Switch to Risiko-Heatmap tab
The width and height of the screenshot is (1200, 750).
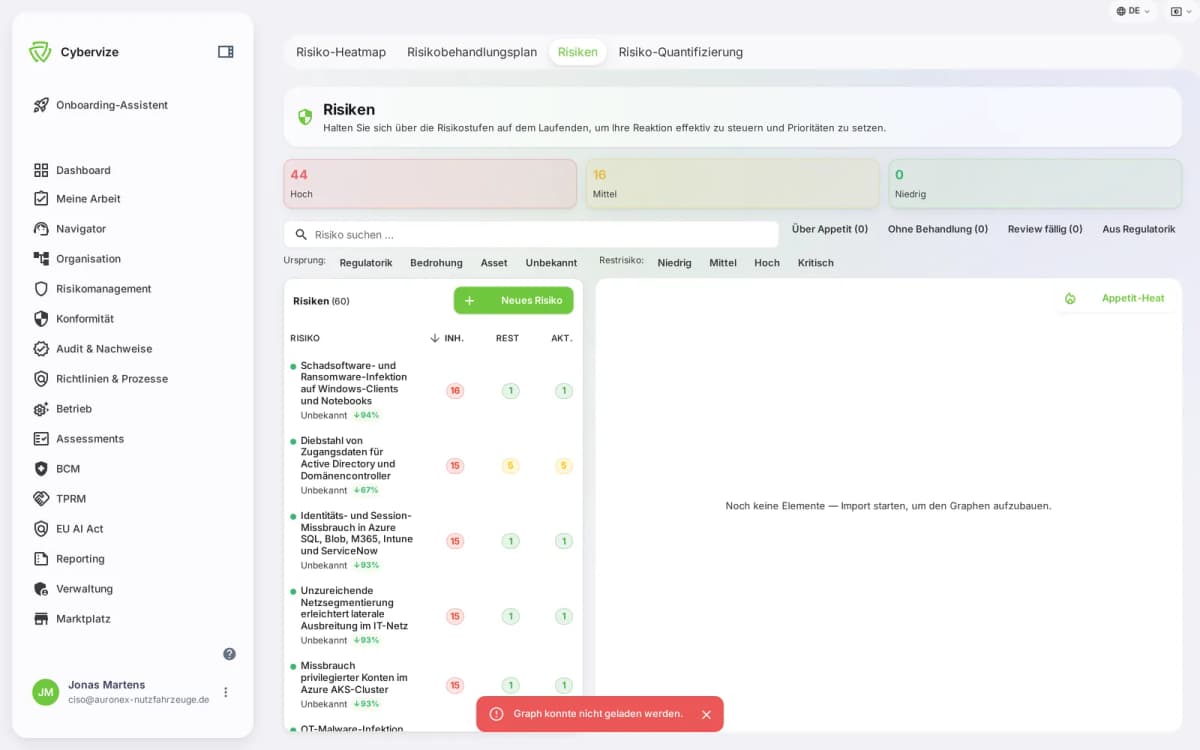[341, 52]
